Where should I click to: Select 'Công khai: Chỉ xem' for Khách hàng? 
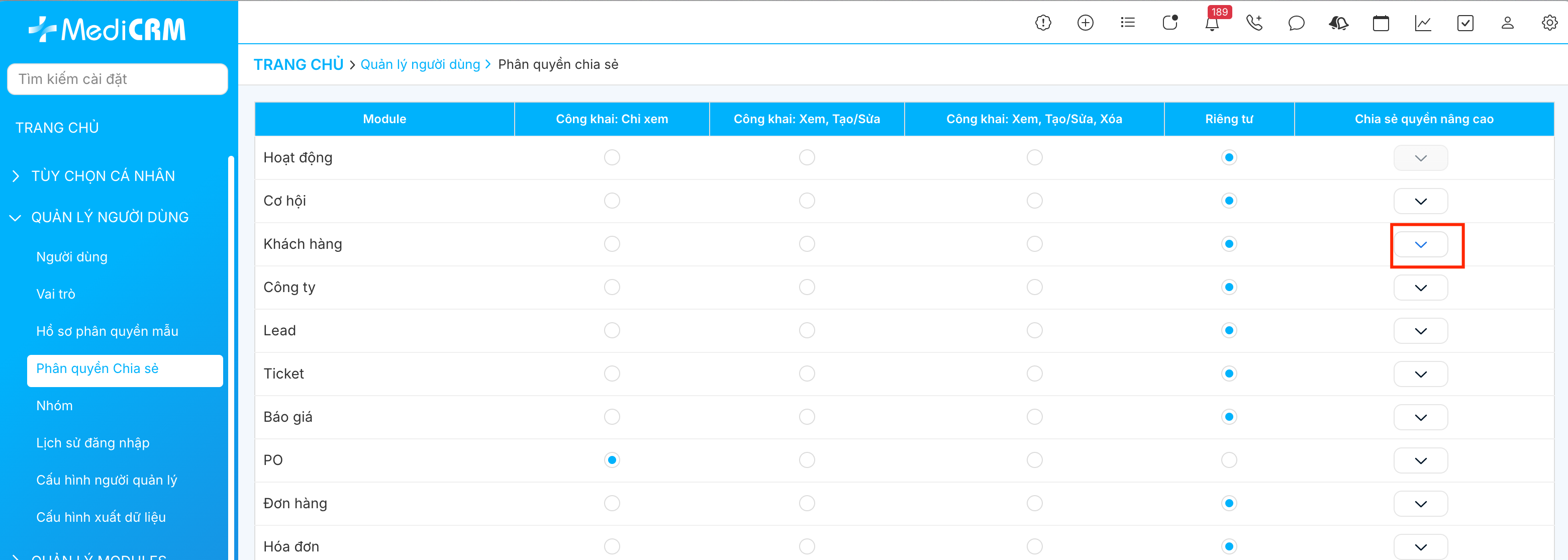pyautogui.click(x=612, y=244)
